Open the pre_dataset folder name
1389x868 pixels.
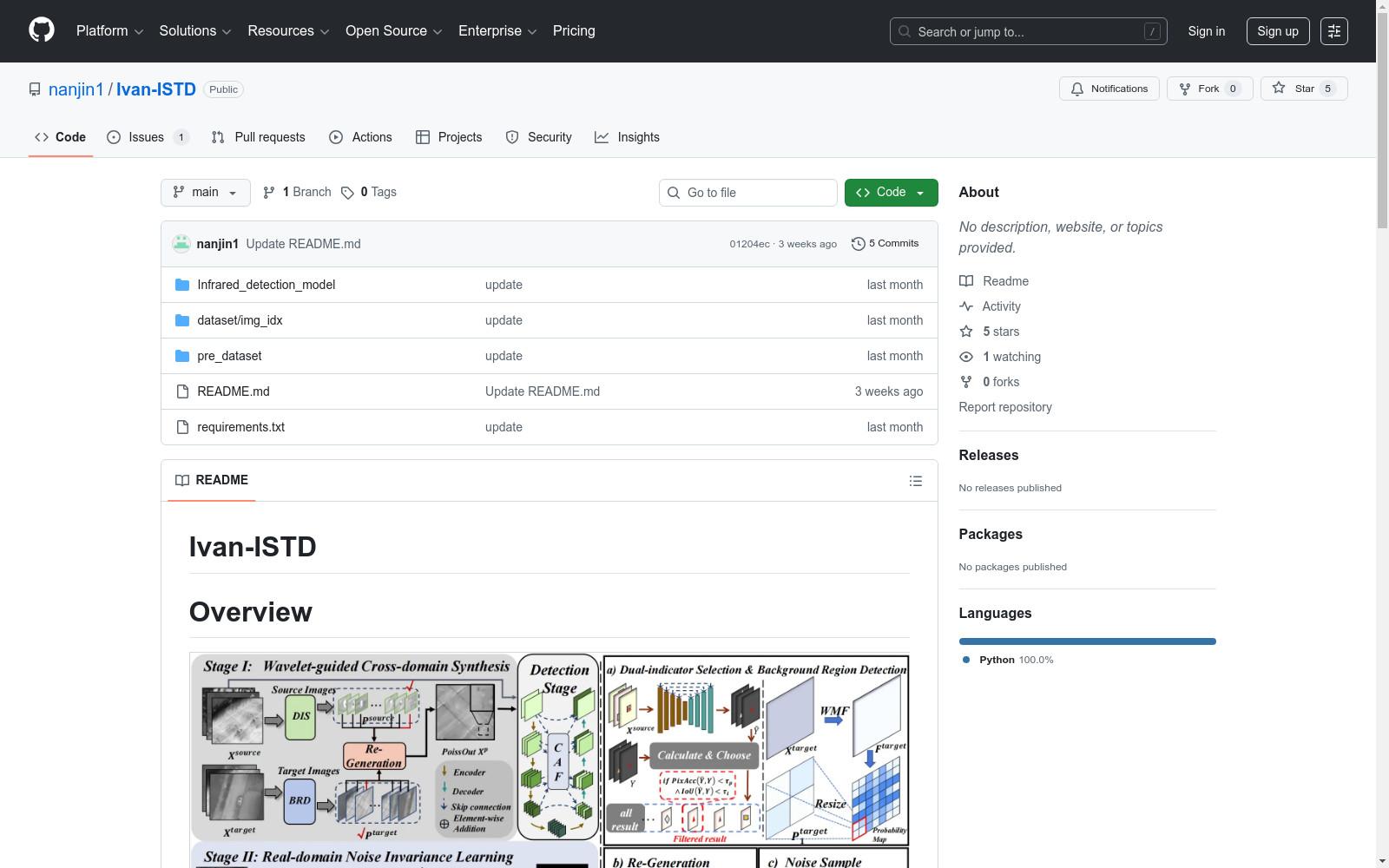(229, 356)
